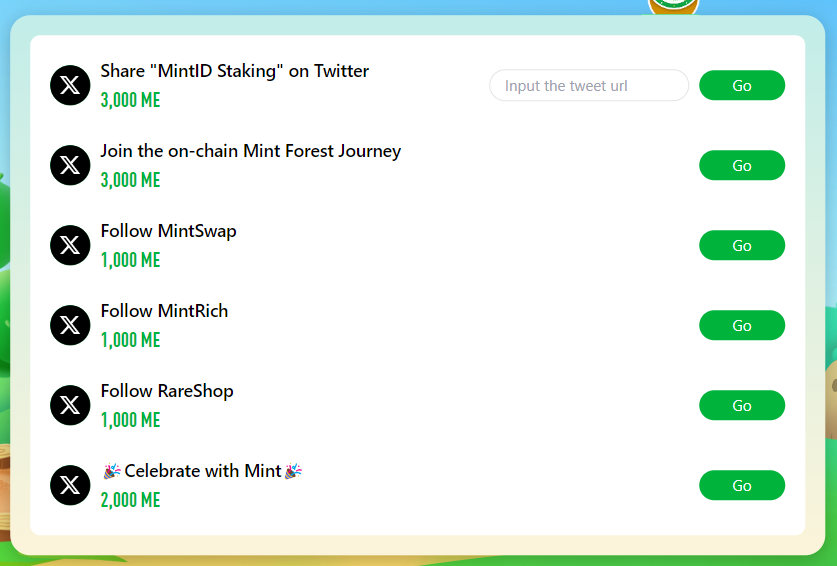Viewport: 837px width, 566px height.
Task: Click the 2,000 ME reward under Celebrate with Mint
Action: click(x=131, y=500)
